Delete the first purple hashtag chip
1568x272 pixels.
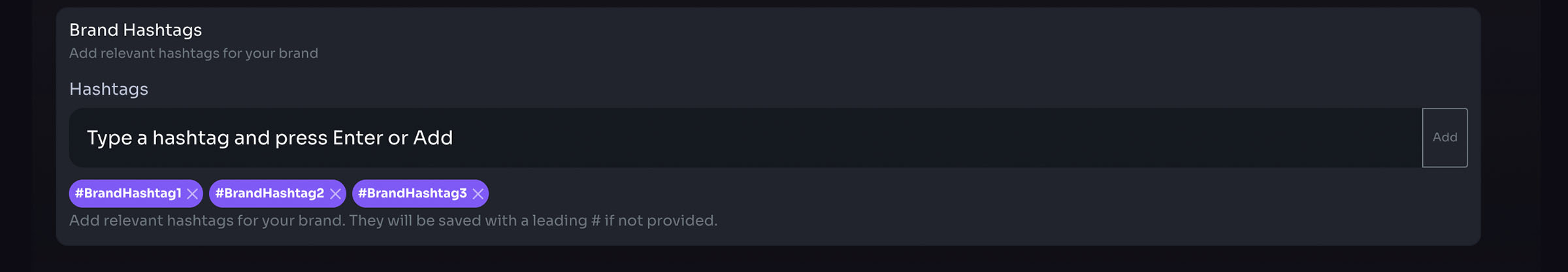[x=192, y=194]
